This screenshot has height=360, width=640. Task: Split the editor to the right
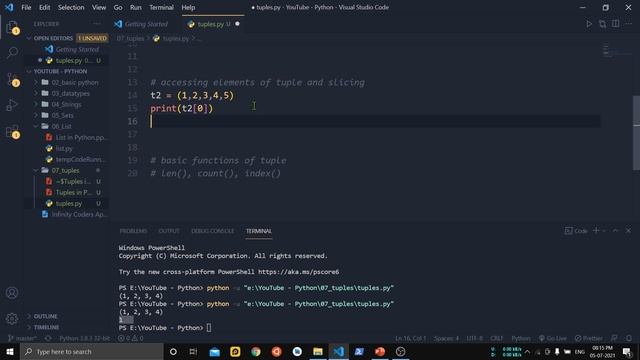616,24
